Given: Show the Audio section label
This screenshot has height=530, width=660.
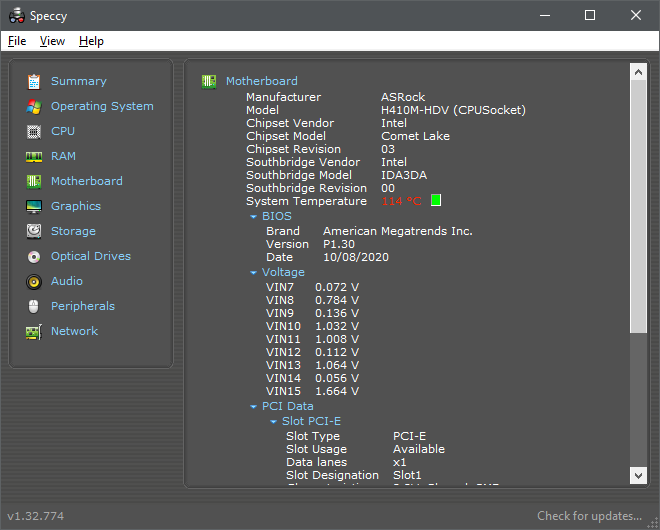Looking at the screenshot, I should coord(67,281).
